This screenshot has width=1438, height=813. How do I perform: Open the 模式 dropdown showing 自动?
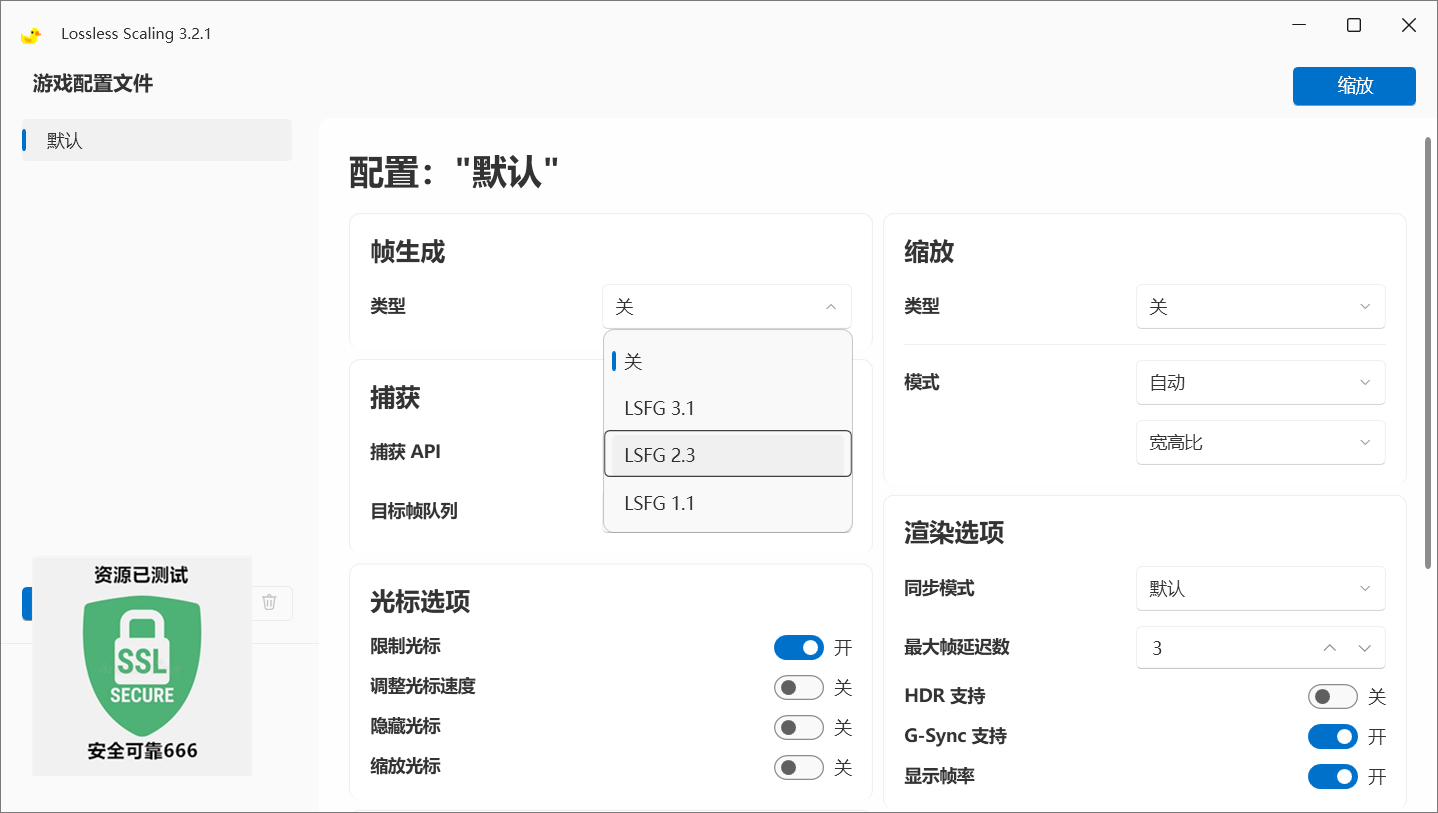[1261, 382]
